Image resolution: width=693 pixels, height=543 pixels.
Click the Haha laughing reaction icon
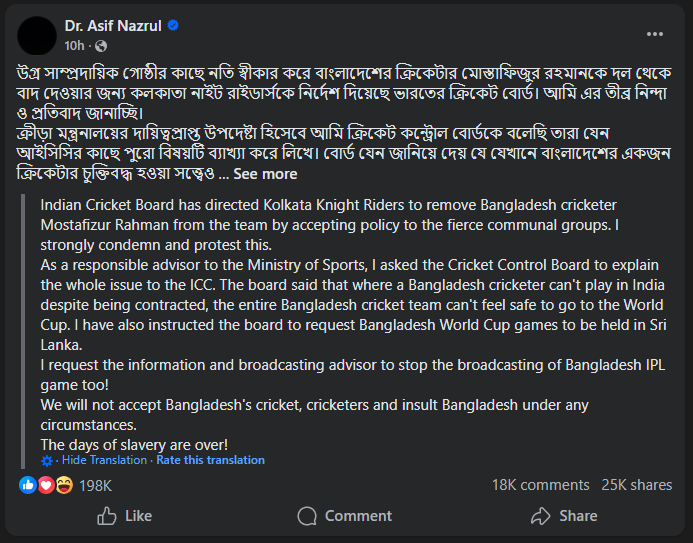point(63,485)
